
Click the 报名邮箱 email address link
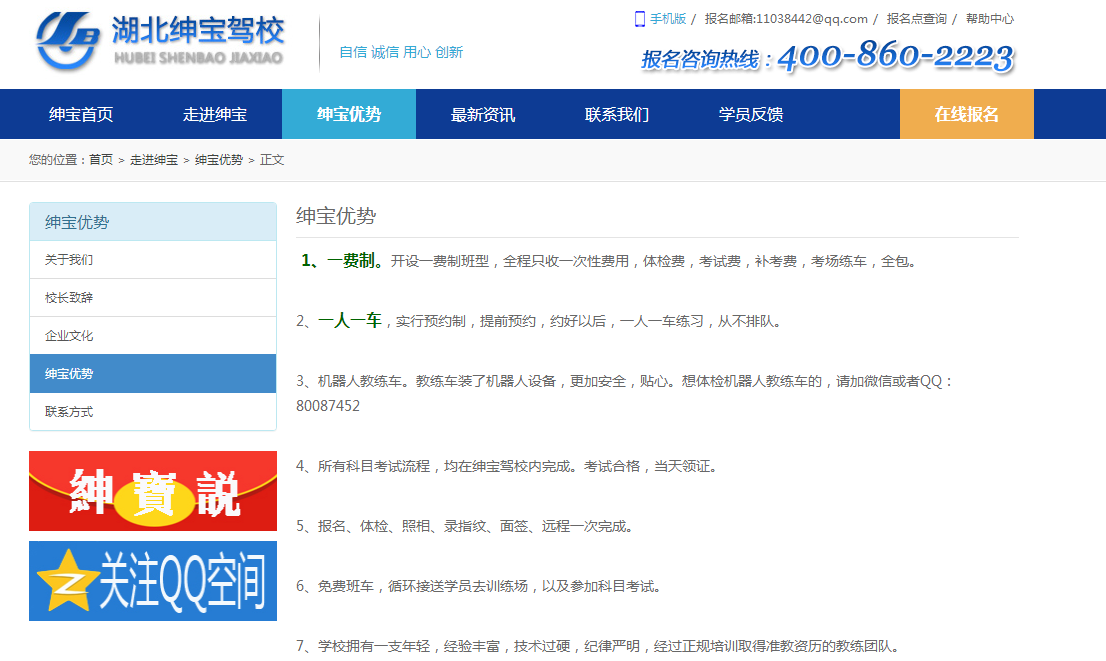[x=785, y=19]
